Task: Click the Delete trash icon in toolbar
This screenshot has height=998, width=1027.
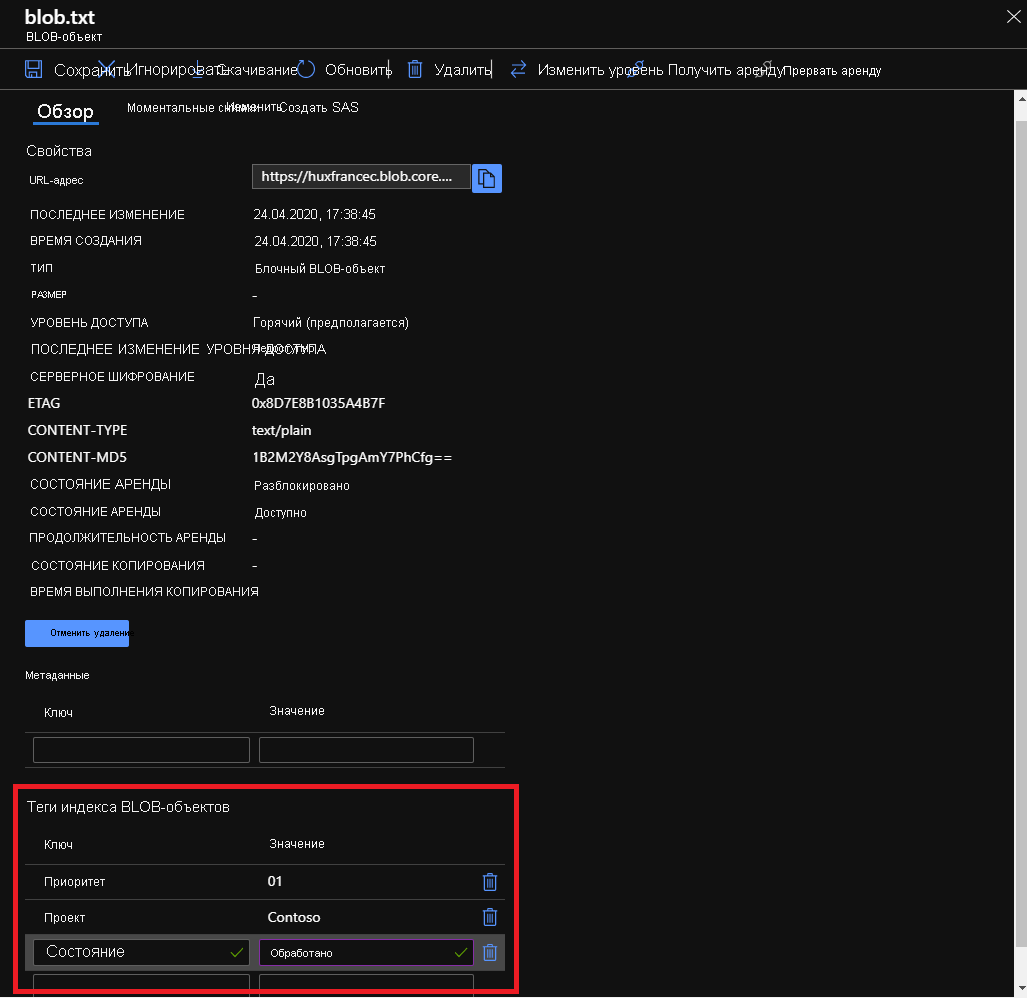Action: point(415,69)
